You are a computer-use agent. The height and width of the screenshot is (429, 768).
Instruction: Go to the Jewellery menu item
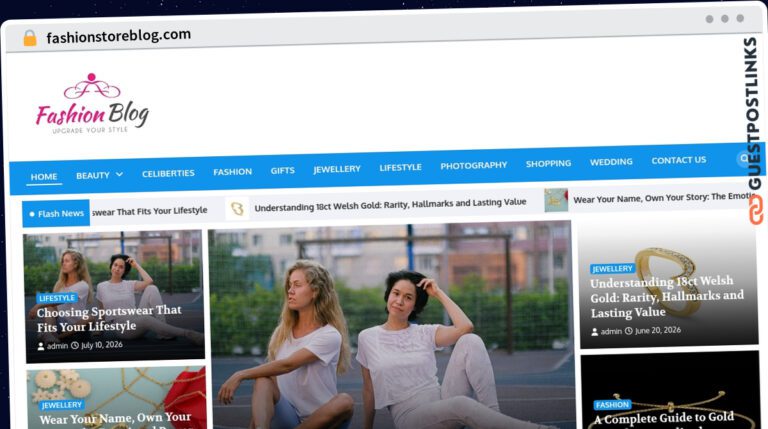pos(337,169)
